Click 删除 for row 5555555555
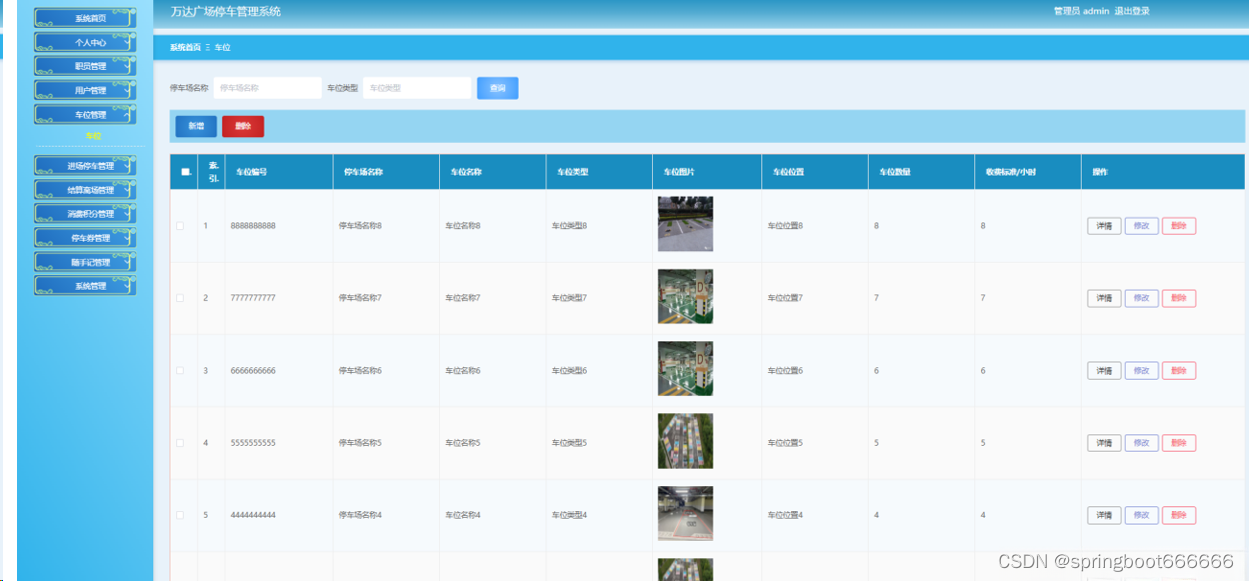 point(1179,443)
